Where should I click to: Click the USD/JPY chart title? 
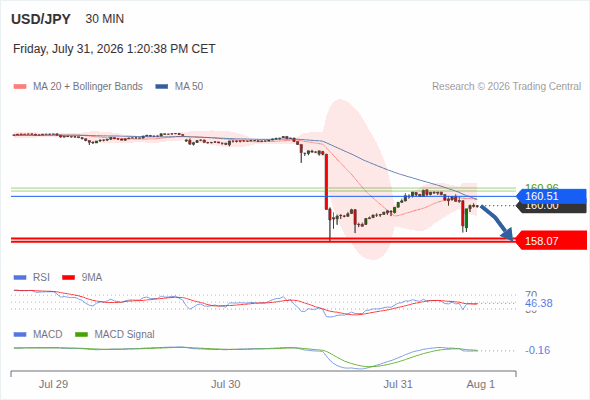coord(41,19)
